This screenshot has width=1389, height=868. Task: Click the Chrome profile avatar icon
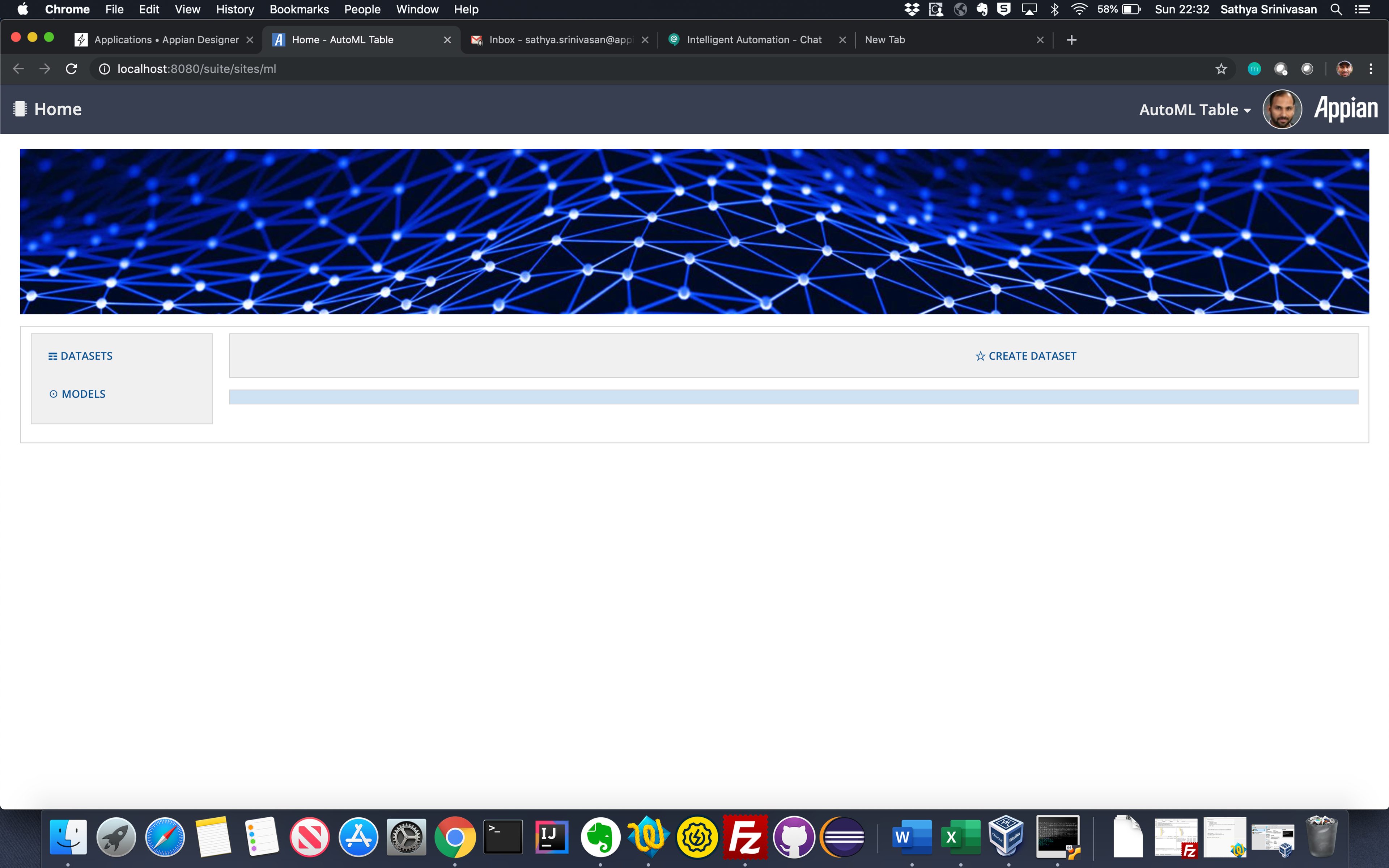coord(1344,69)
